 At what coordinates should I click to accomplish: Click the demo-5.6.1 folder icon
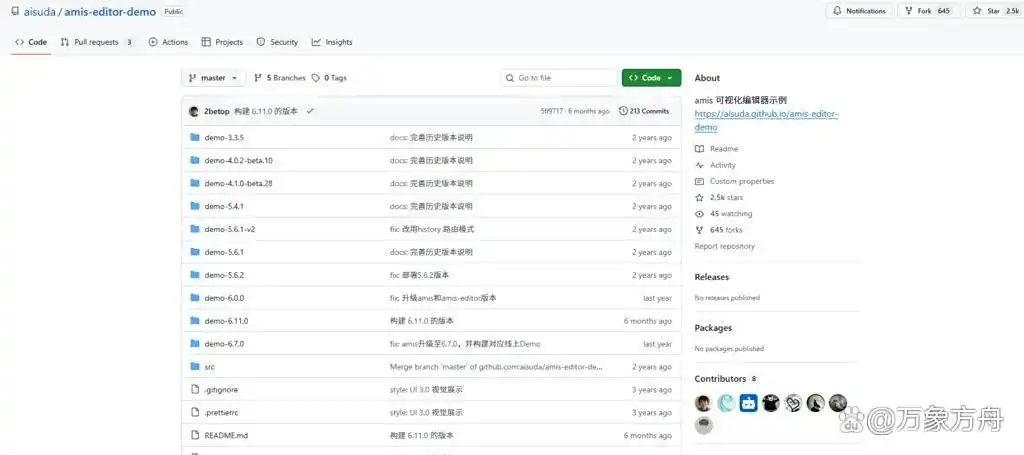coord(195,252)
